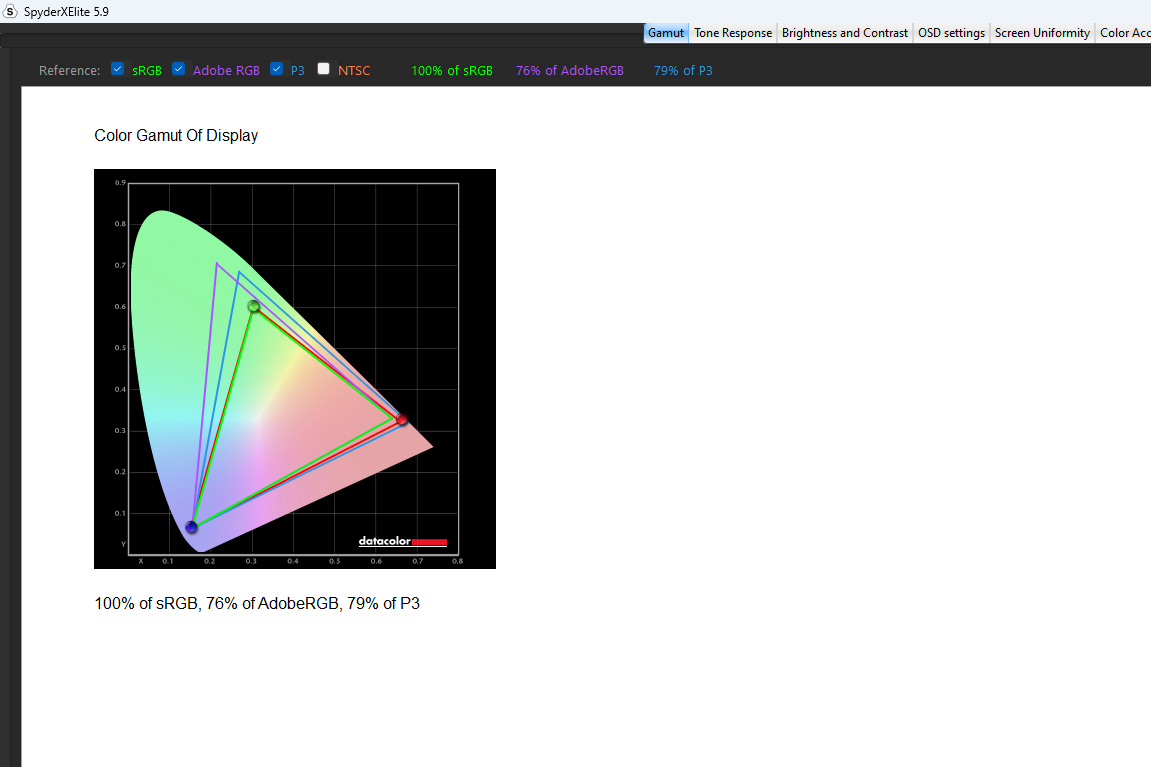Image resolution: width=1151 pixels, height=767 pixels.
Task: Switch to the Tone Response tab
Action: (x=733, y=33)
